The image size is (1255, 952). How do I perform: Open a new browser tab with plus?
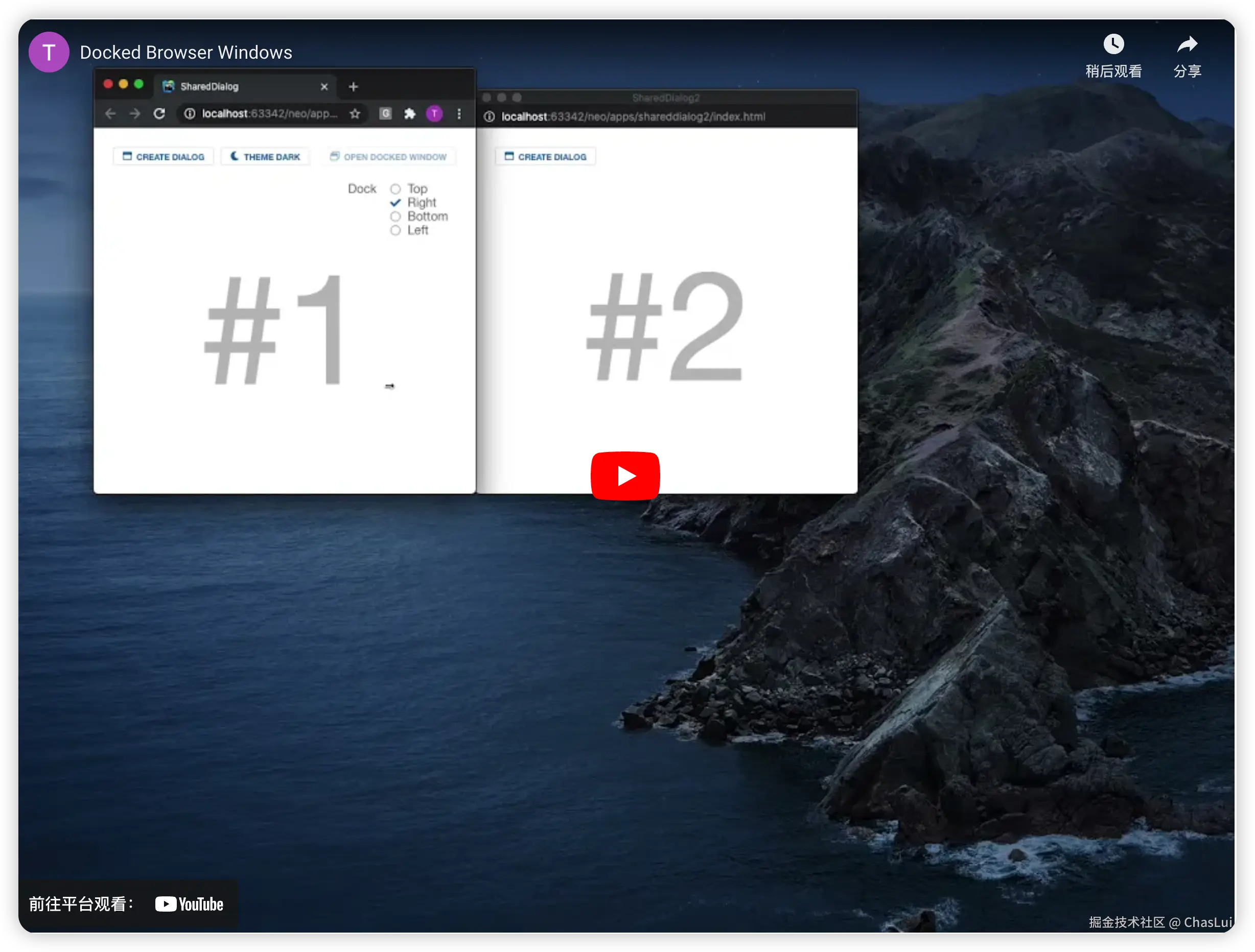coord(354,87)
